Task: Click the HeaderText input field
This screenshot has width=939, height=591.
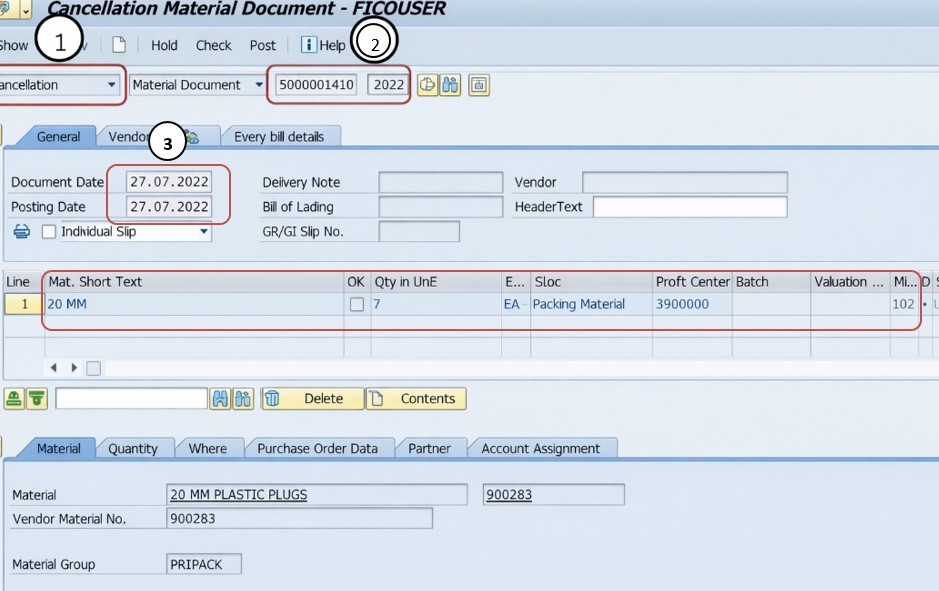Action: (x=689, y=207)
